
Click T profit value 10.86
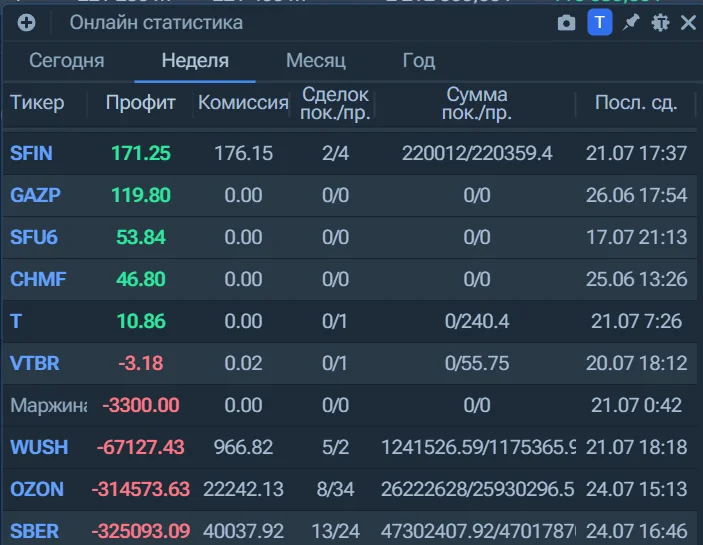pos(141,321)
